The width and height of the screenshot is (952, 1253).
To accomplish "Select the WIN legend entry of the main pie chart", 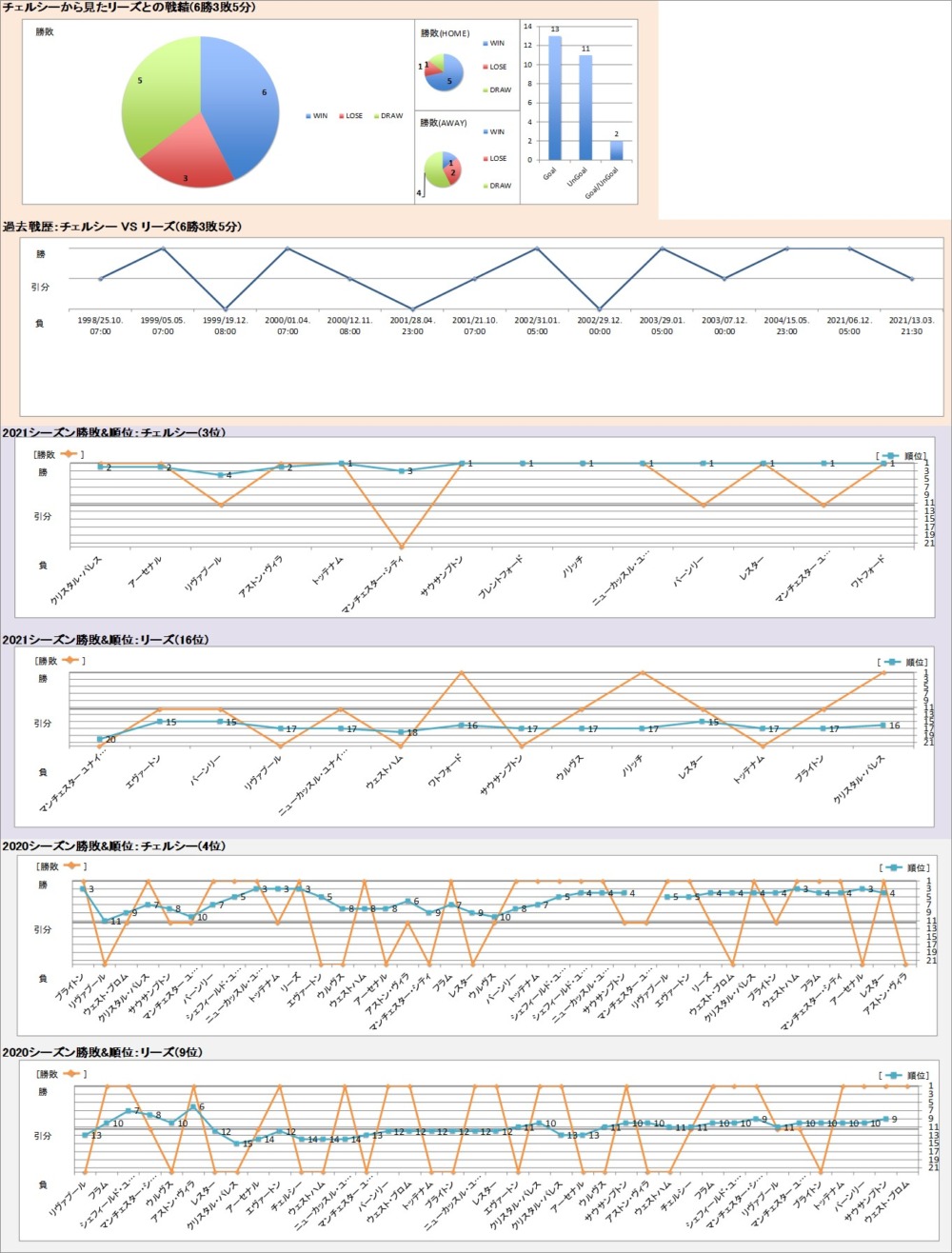I will [317, 116].
